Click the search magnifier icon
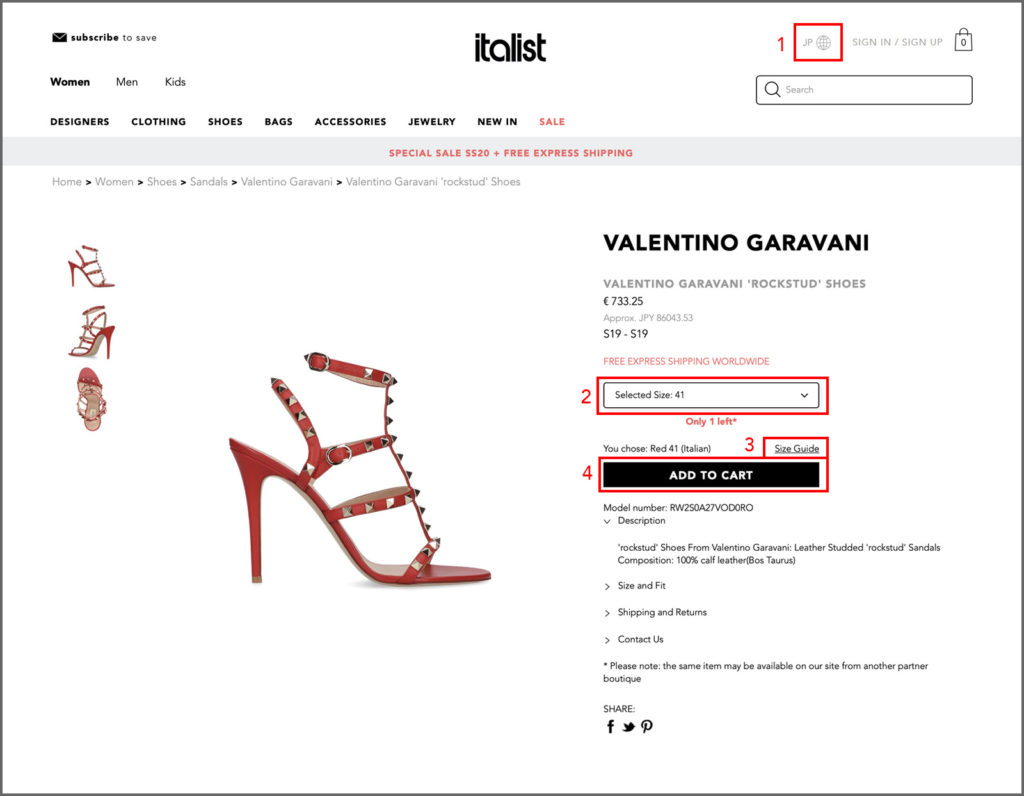Image resolution: width=1024 pixels, height=796 pixels. click(x=771, y=90)
